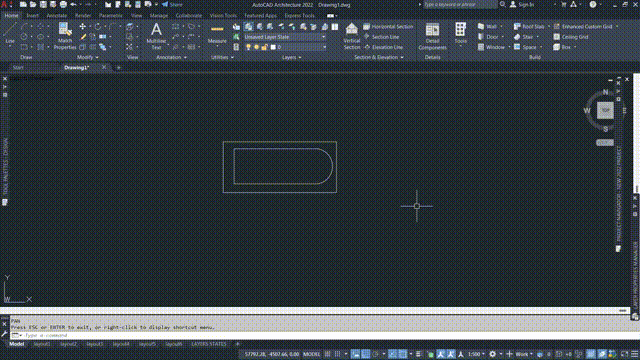Click the Elevation Line tool
Viewport: 640px width, 360px height.
pos(383,47)
